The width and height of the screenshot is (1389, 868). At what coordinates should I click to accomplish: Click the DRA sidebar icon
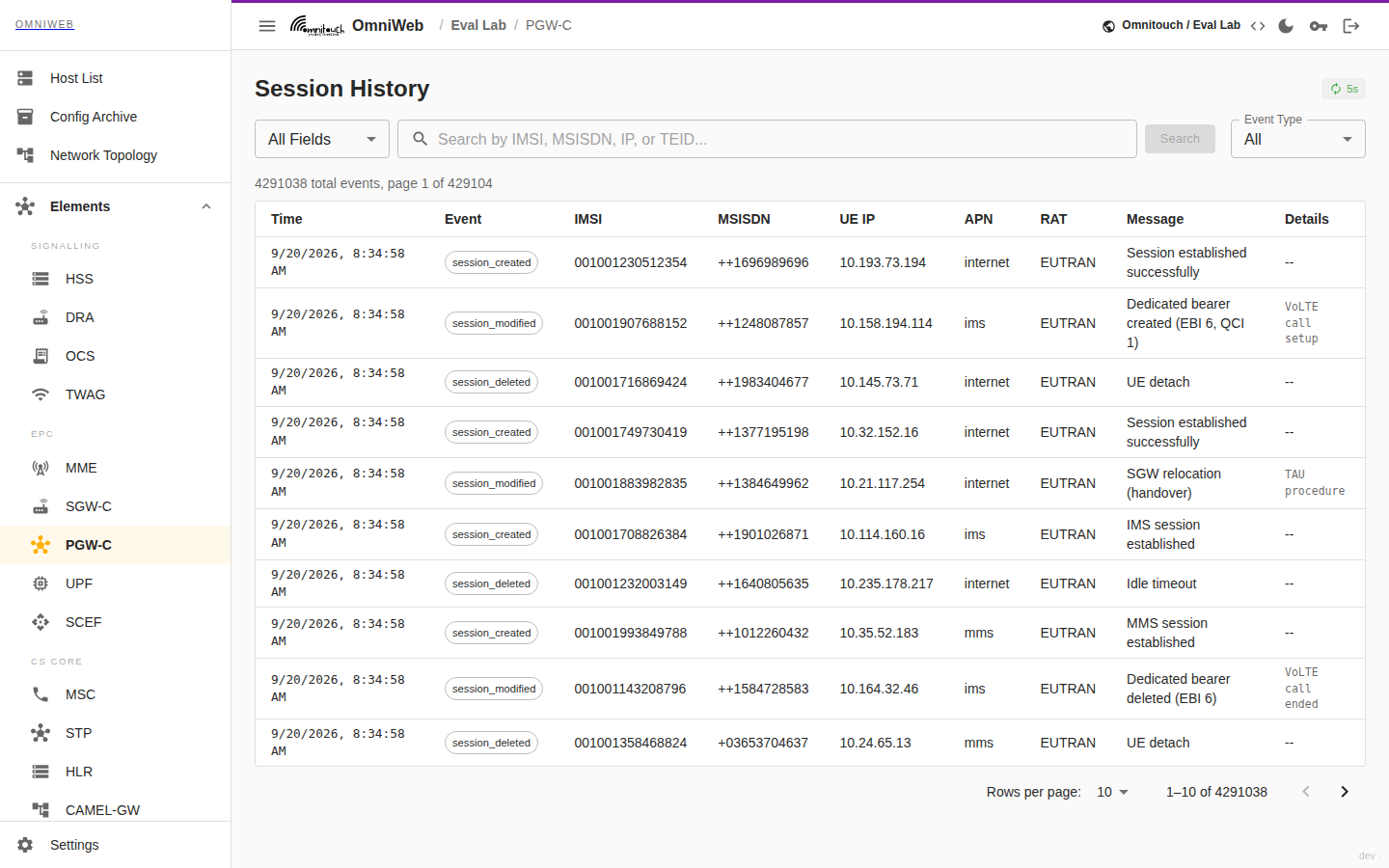point(41,317)
